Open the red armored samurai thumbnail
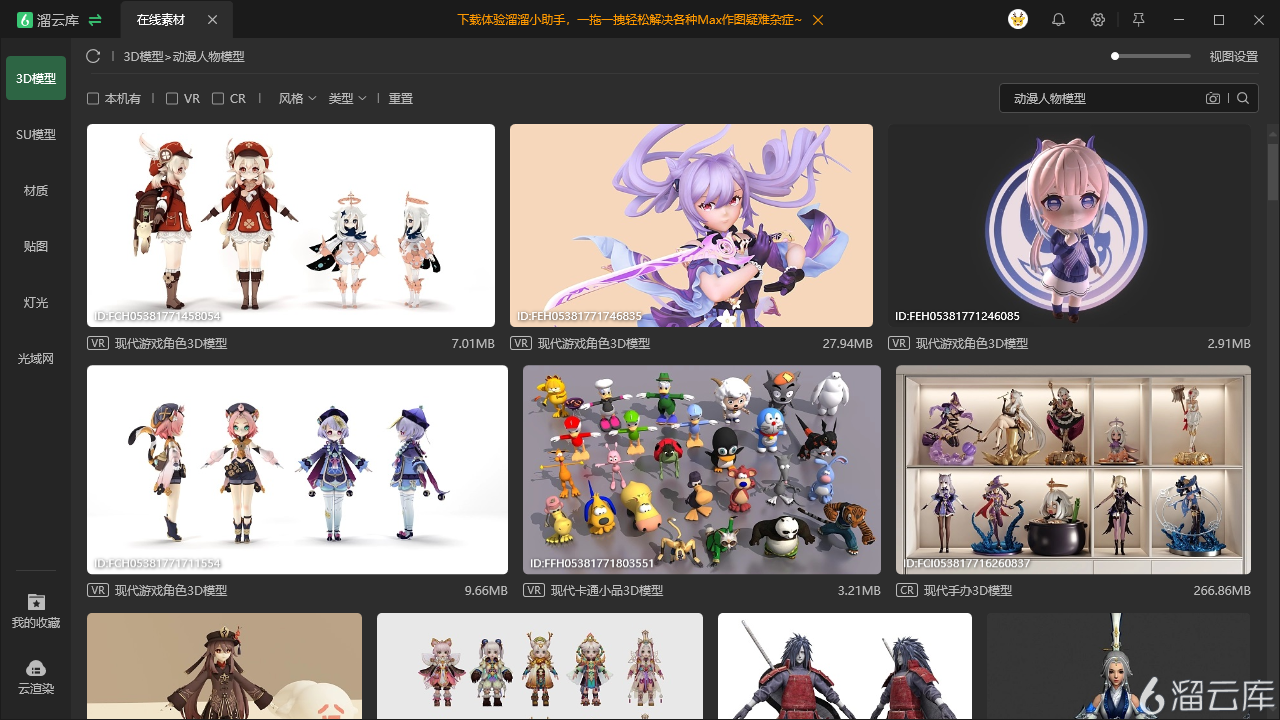 [845, 666]
